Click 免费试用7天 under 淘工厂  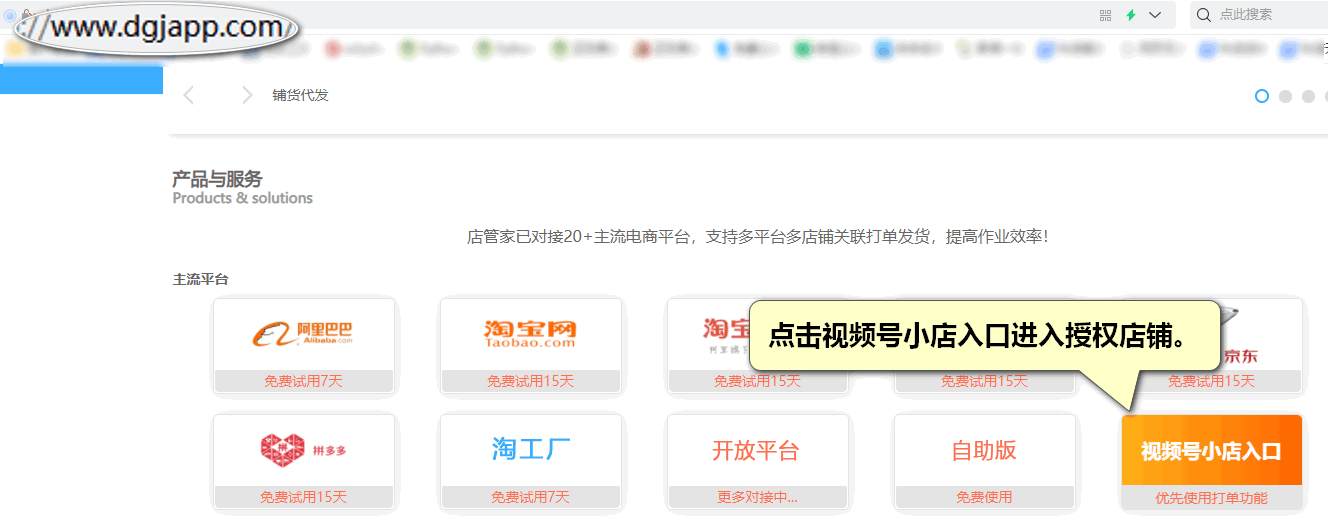point(530,497)
